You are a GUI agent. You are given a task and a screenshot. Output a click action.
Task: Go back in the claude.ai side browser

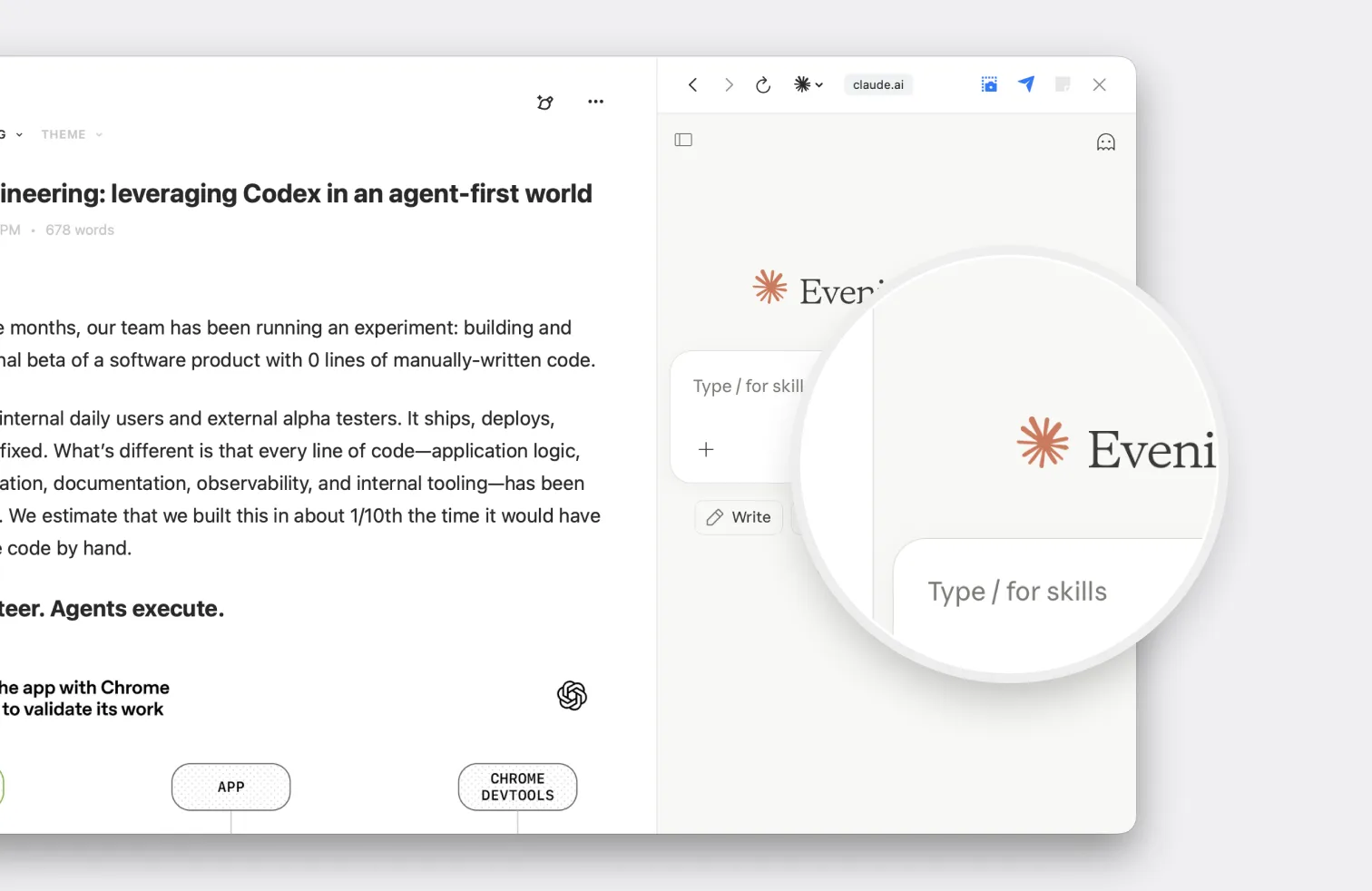point(692,84)
